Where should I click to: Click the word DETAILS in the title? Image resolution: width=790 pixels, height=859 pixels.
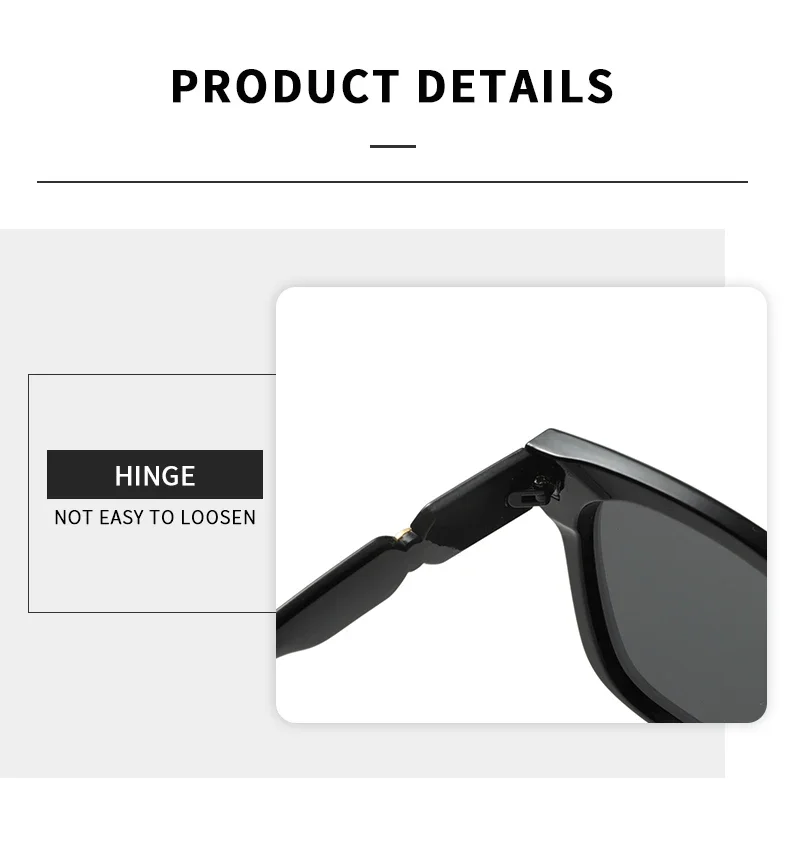click(516, 86)
